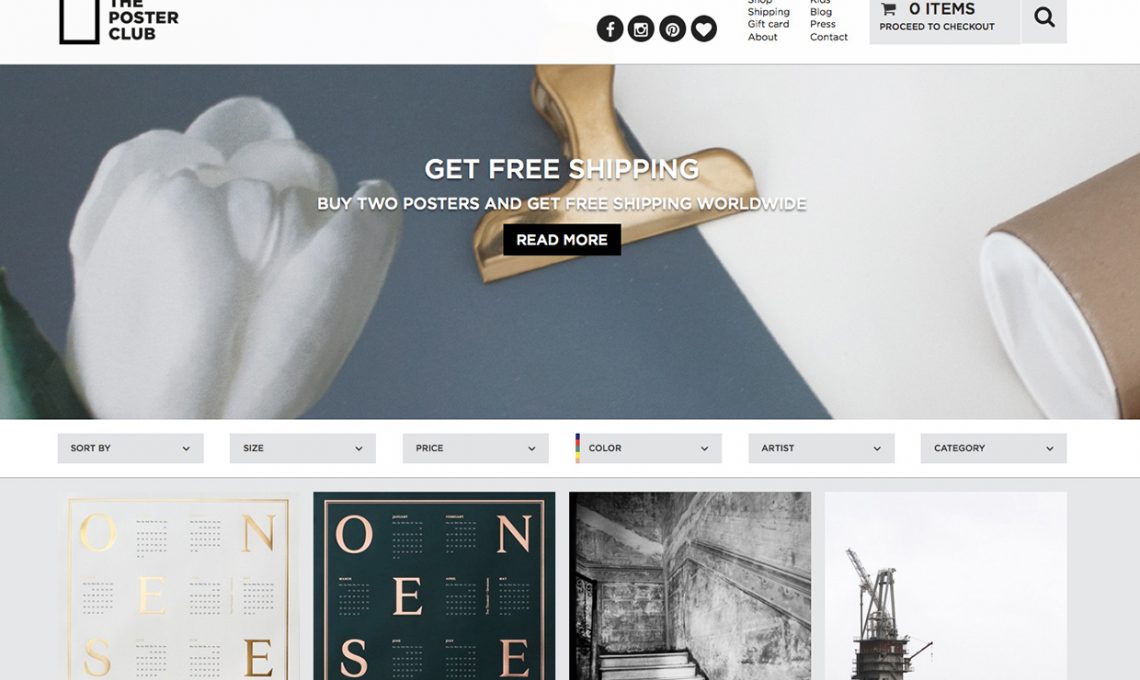Click the search magnifier icon
This screenshot has height=680, width=1140.
pos(1044,17)
